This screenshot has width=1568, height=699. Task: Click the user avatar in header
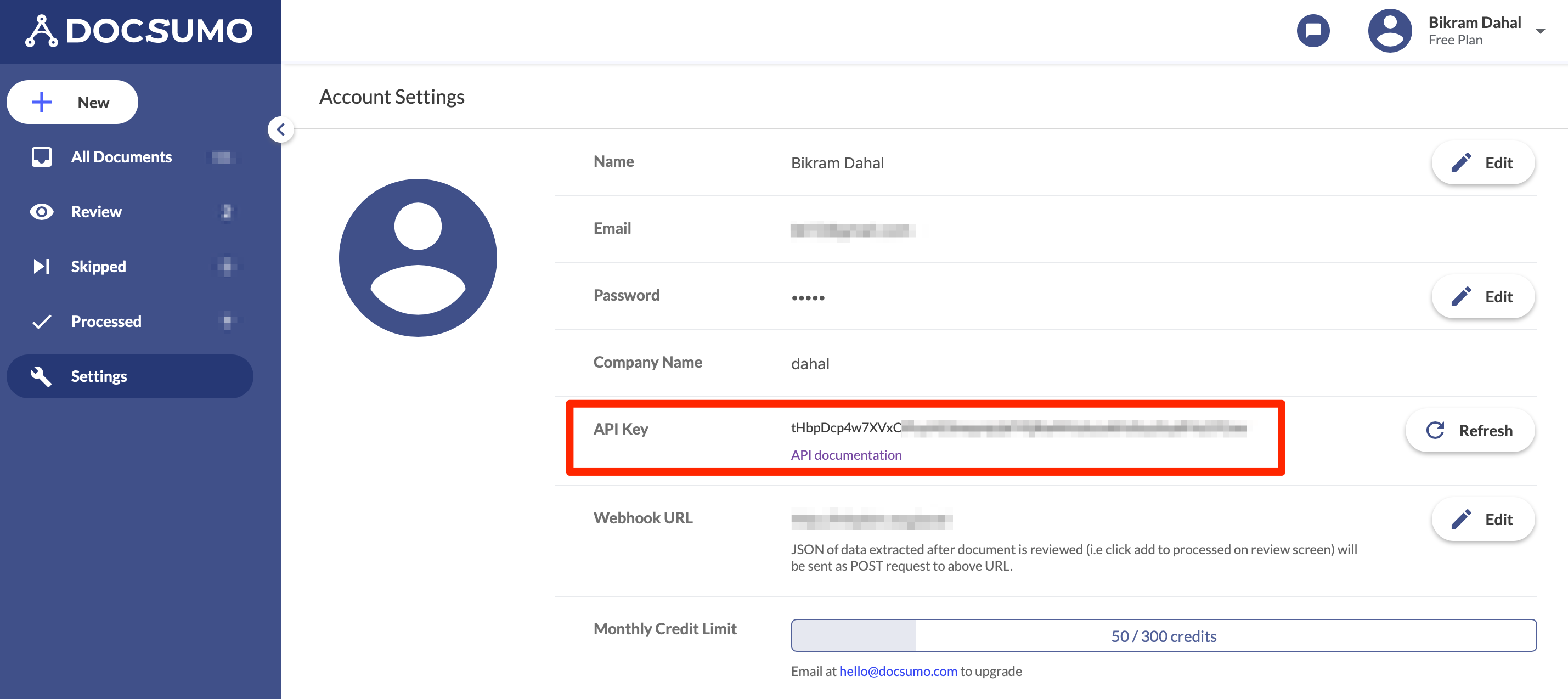(x=1390, y=30)
